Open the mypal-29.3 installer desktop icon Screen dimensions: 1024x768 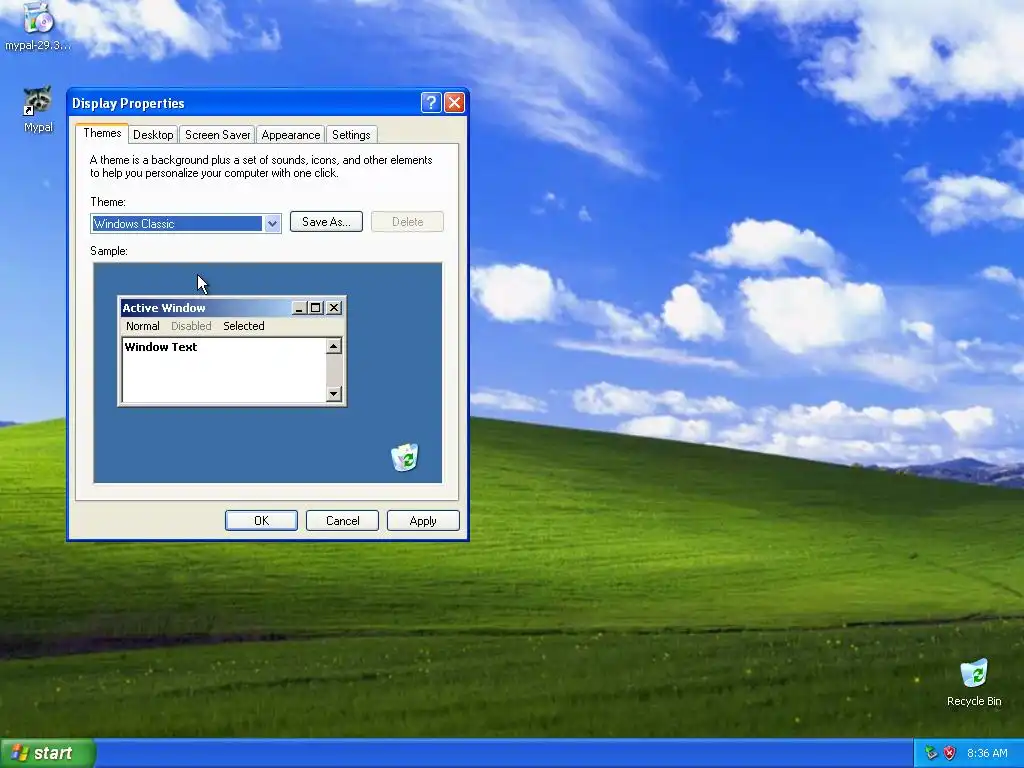click(38, 26)
